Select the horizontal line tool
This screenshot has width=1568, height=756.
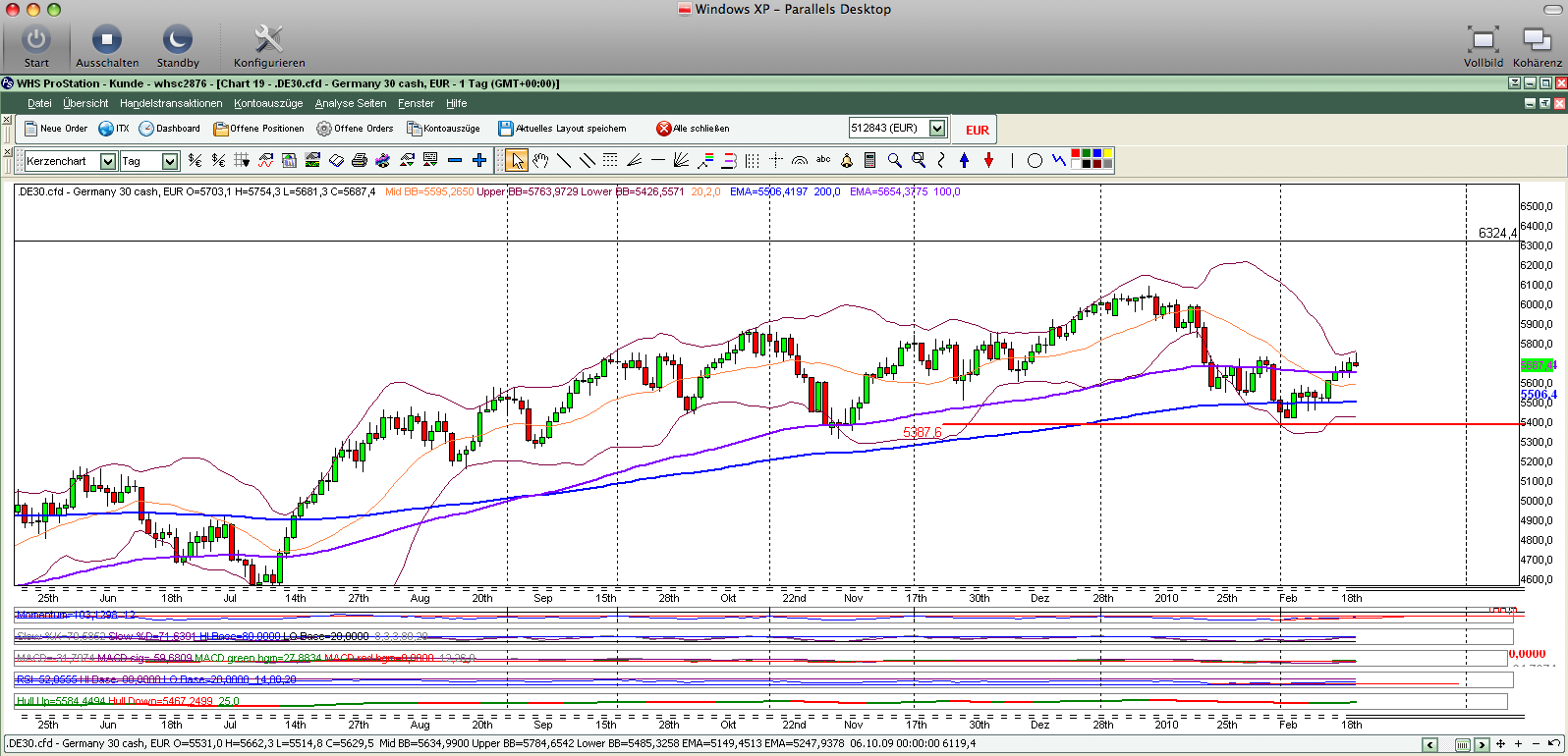pos(657,160)
